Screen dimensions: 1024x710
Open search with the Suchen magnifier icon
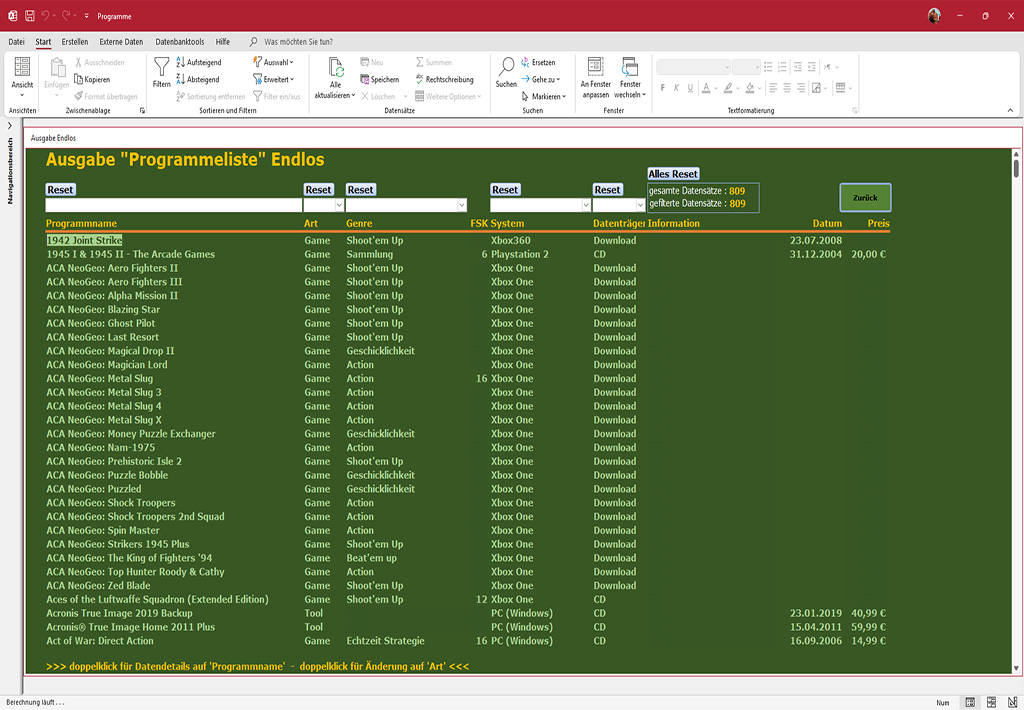506,67
